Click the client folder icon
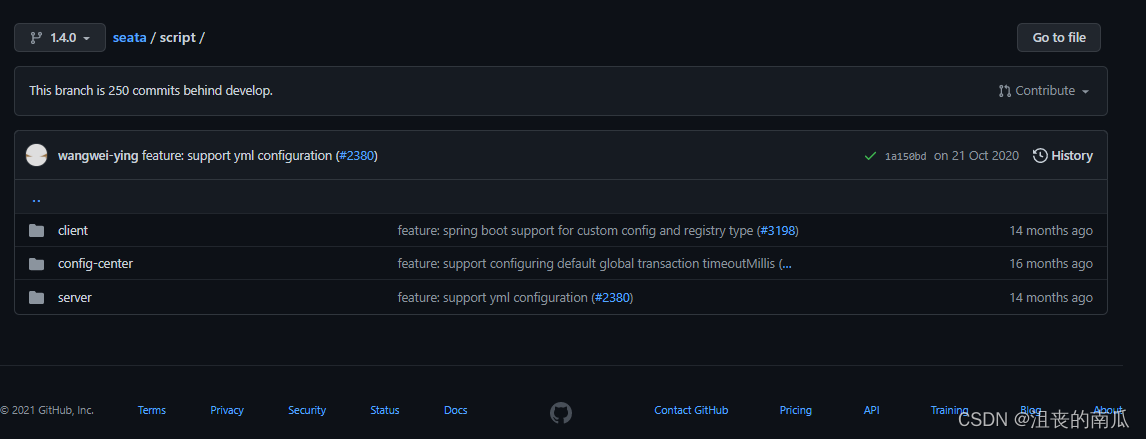This screenshot has height=439, width=1146. (x=37, y=231)
